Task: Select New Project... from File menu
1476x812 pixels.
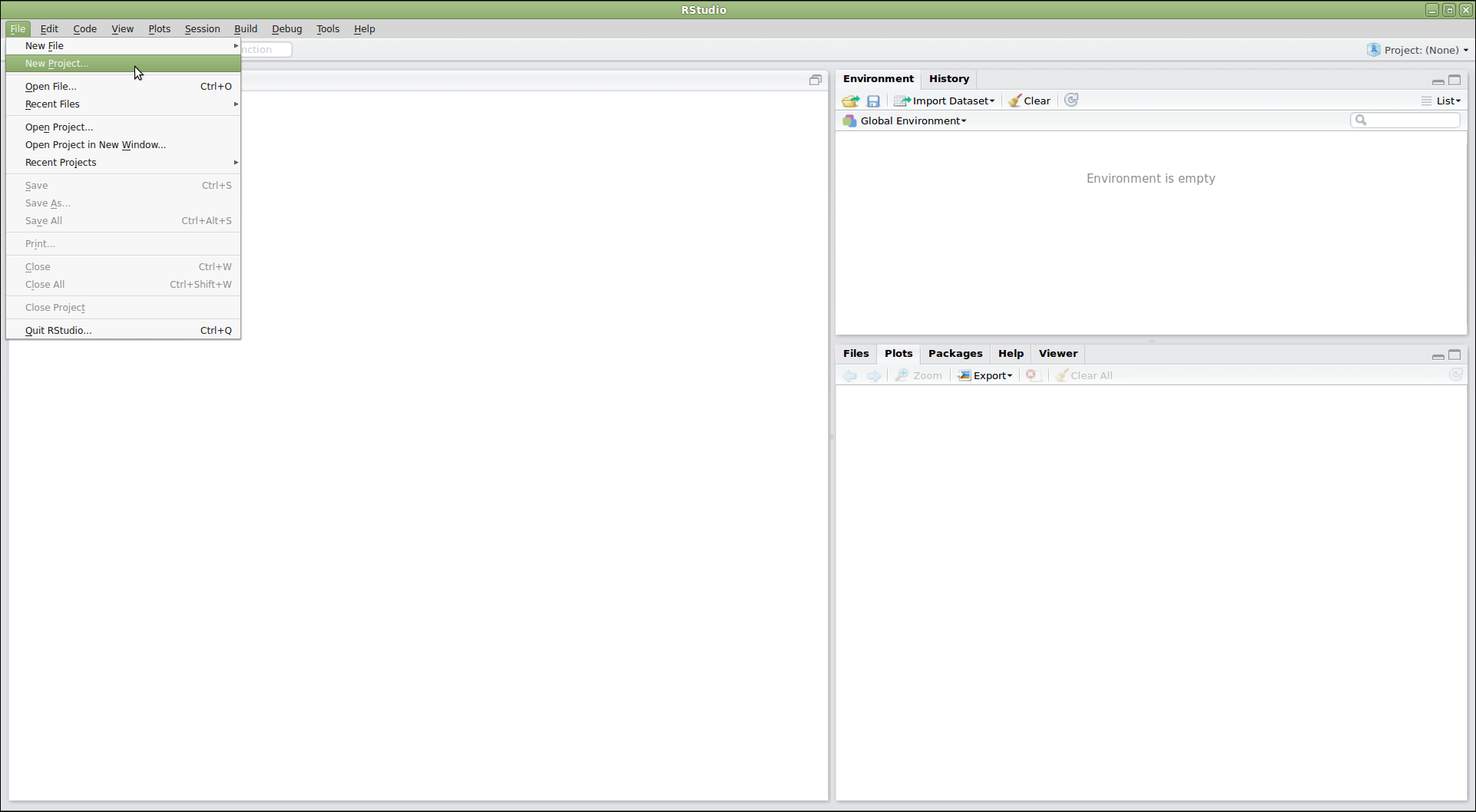Action: pos(57,64)
